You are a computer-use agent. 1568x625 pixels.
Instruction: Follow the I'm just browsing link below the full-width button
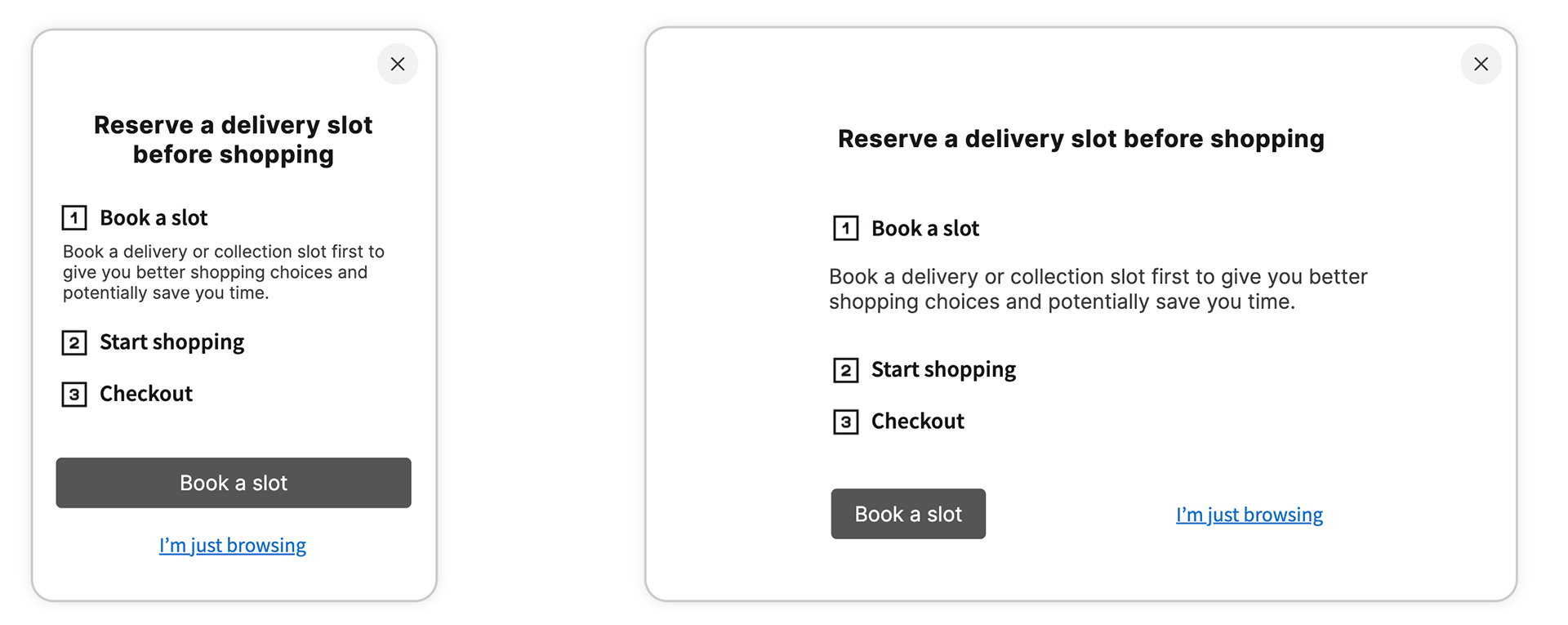pyautogui.click(x=233, y=545)
